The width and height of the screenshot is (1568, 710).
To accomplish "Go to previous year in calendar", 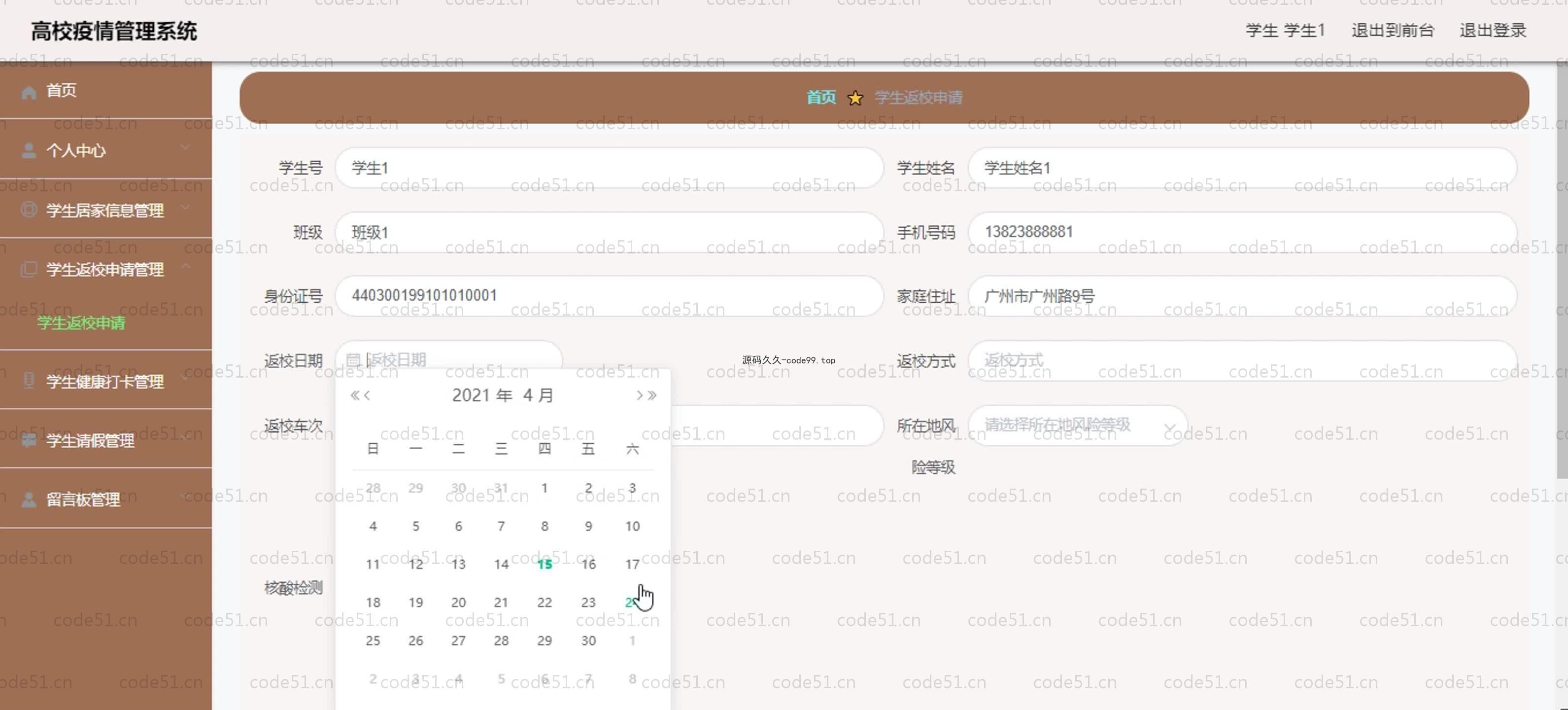I will [x=354, y=395].
